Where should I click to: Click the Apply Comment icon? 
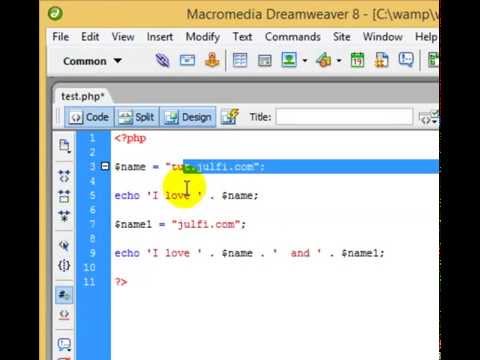64,344
